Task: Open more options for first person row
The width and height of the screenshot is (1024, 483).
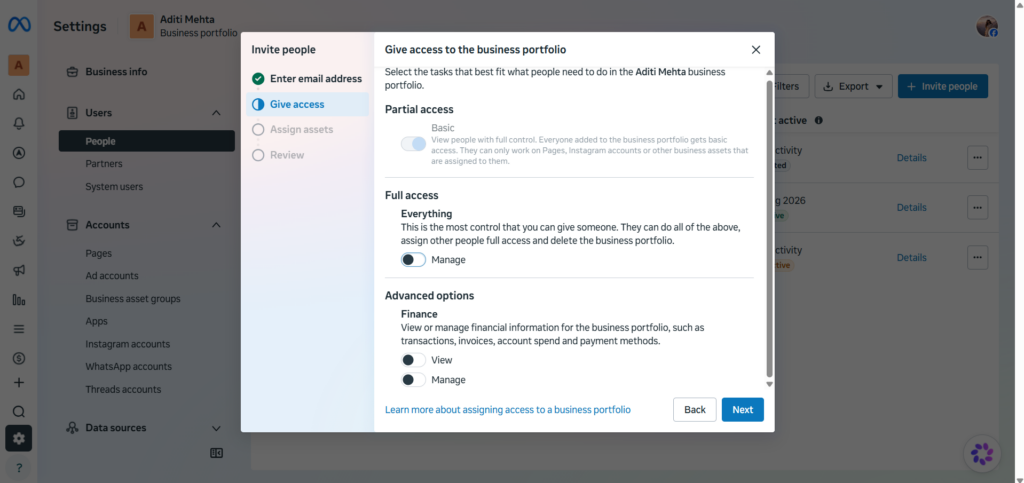Action: 977,157
